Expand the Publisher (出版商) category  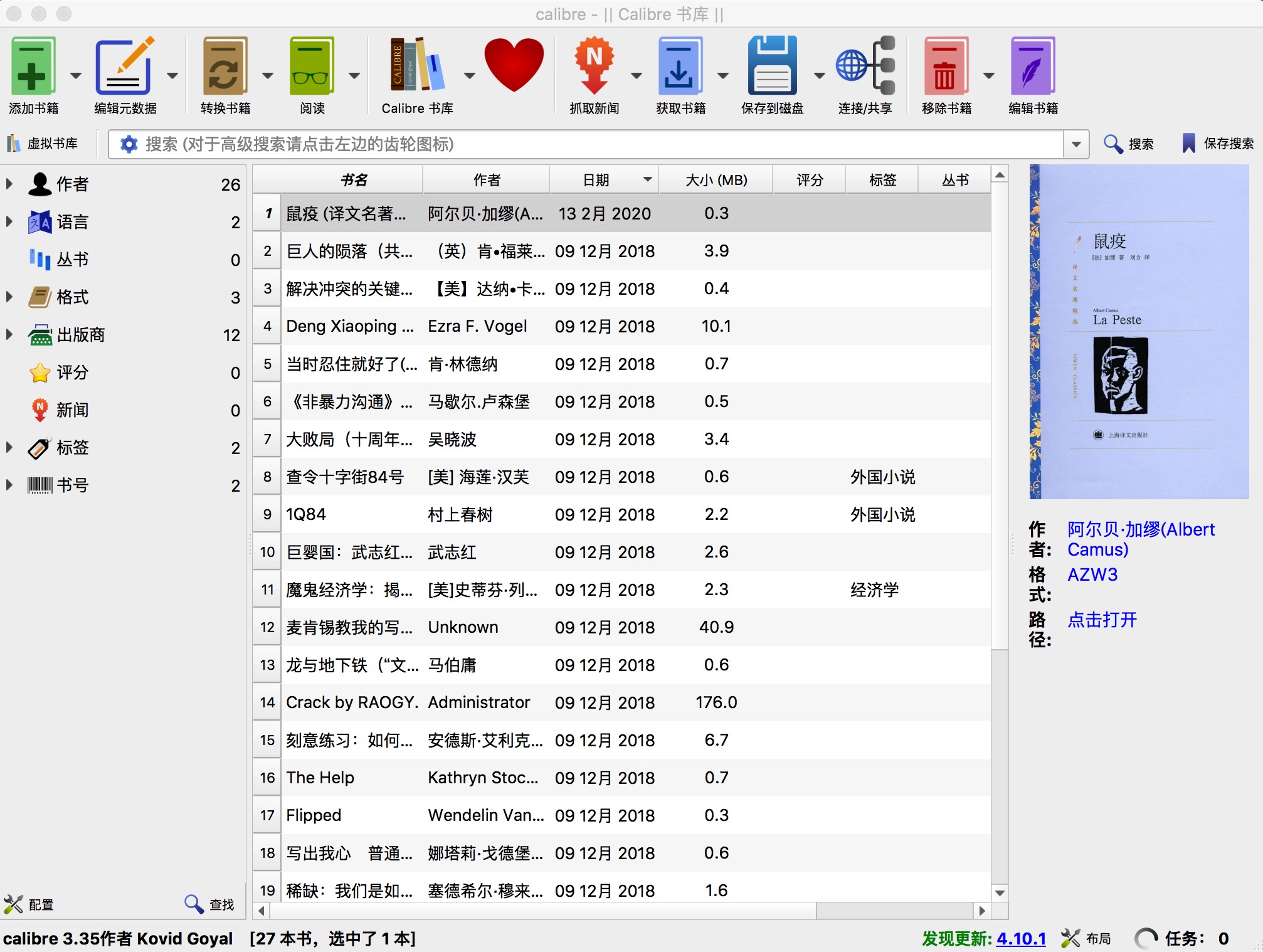click(x=9, y=334)
